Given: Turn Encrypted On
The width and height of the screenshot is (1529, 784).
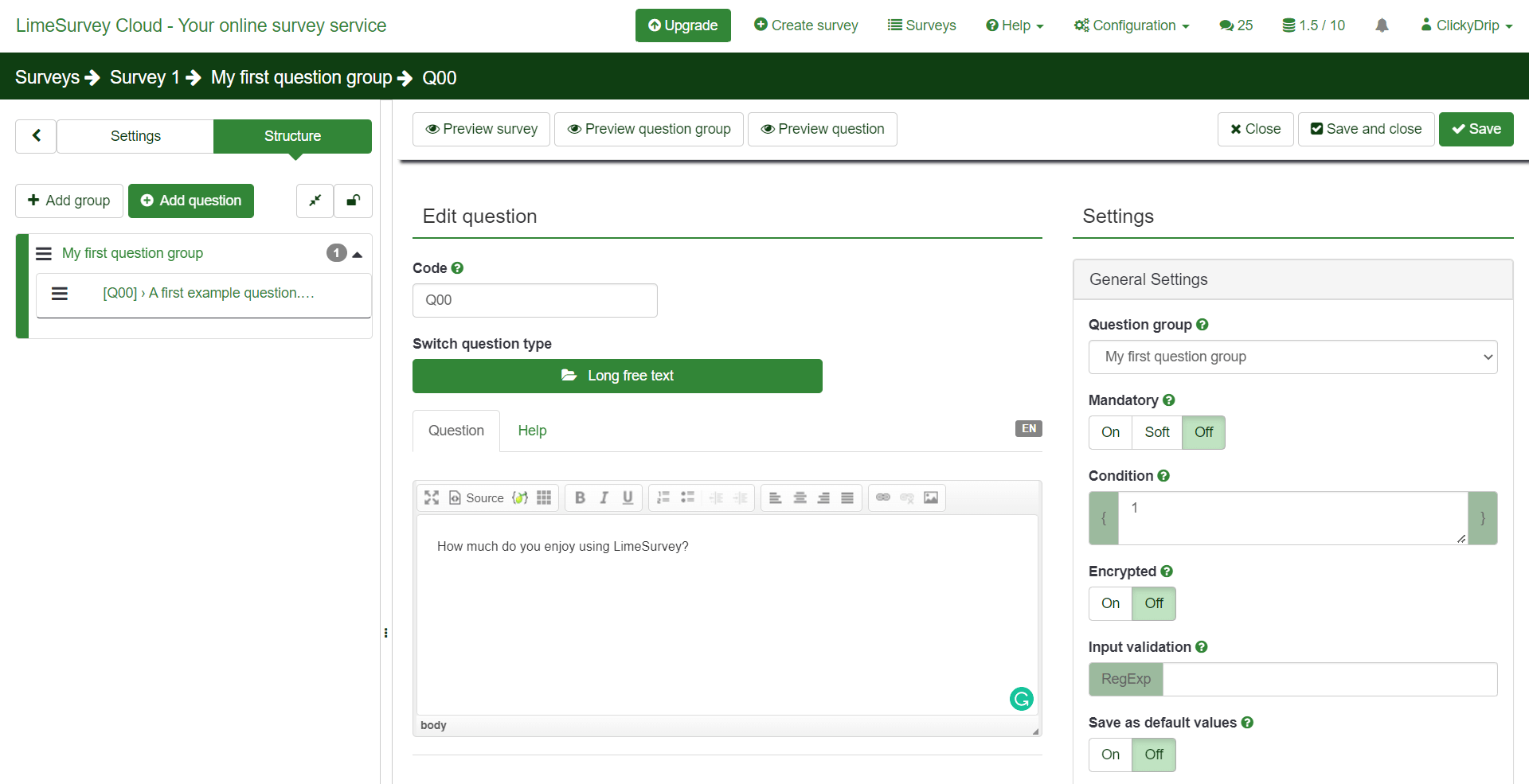Looking at the screenshot, I should click(x=1110, y=603).
